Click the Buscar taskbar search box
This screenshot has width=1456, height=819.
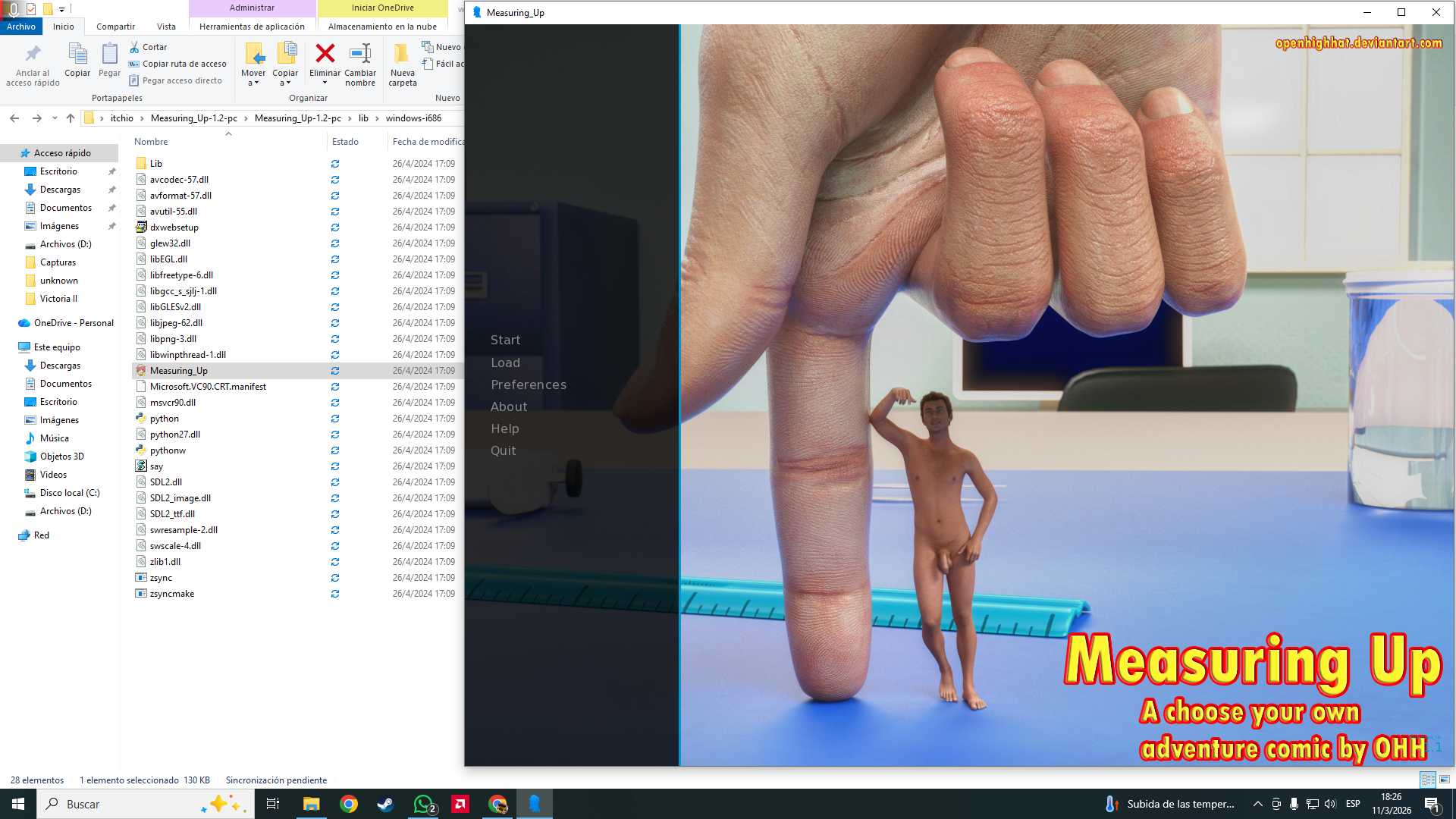pyautogui.click(x=114, y=804)
